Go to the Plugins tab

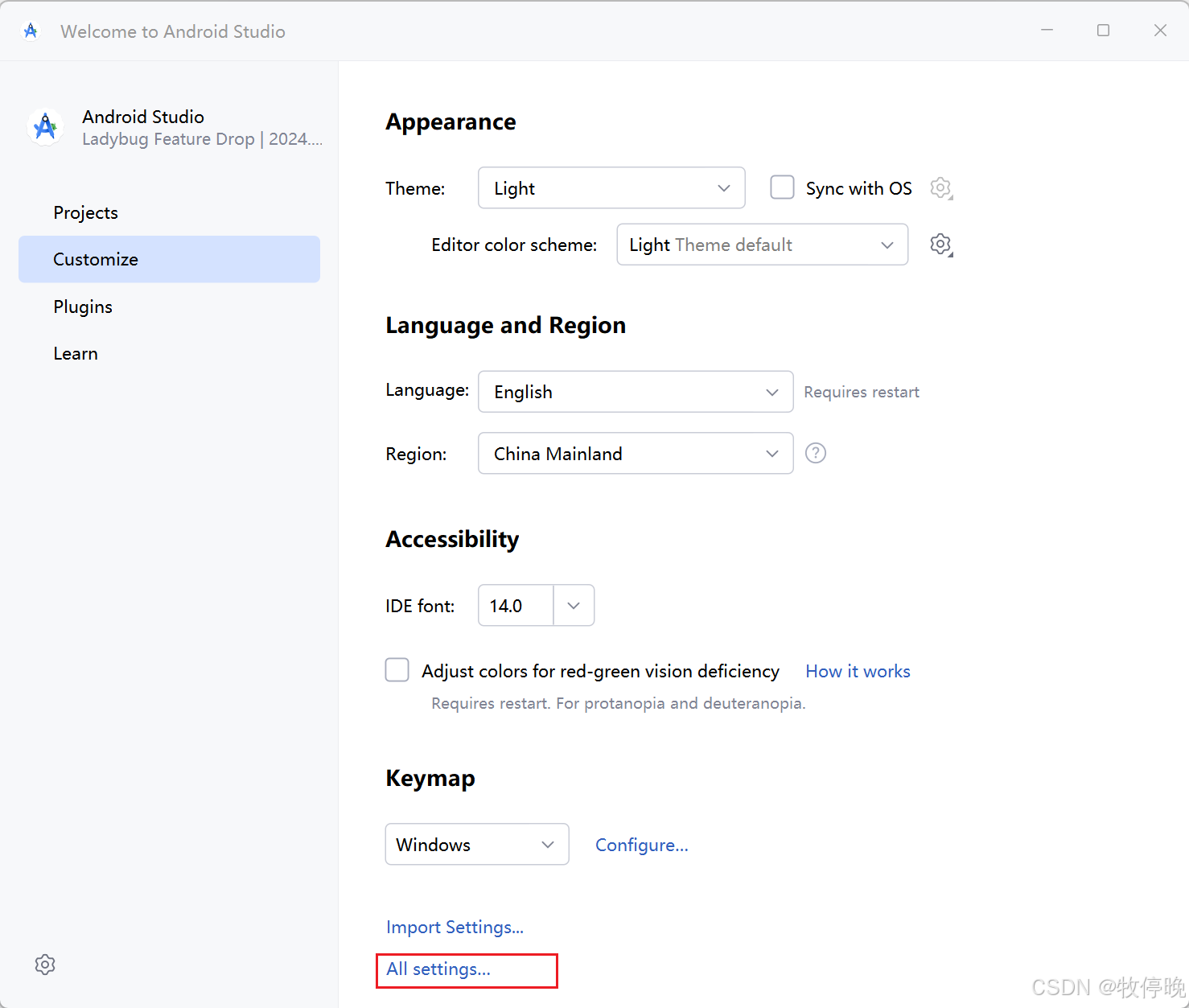point(169,307)
